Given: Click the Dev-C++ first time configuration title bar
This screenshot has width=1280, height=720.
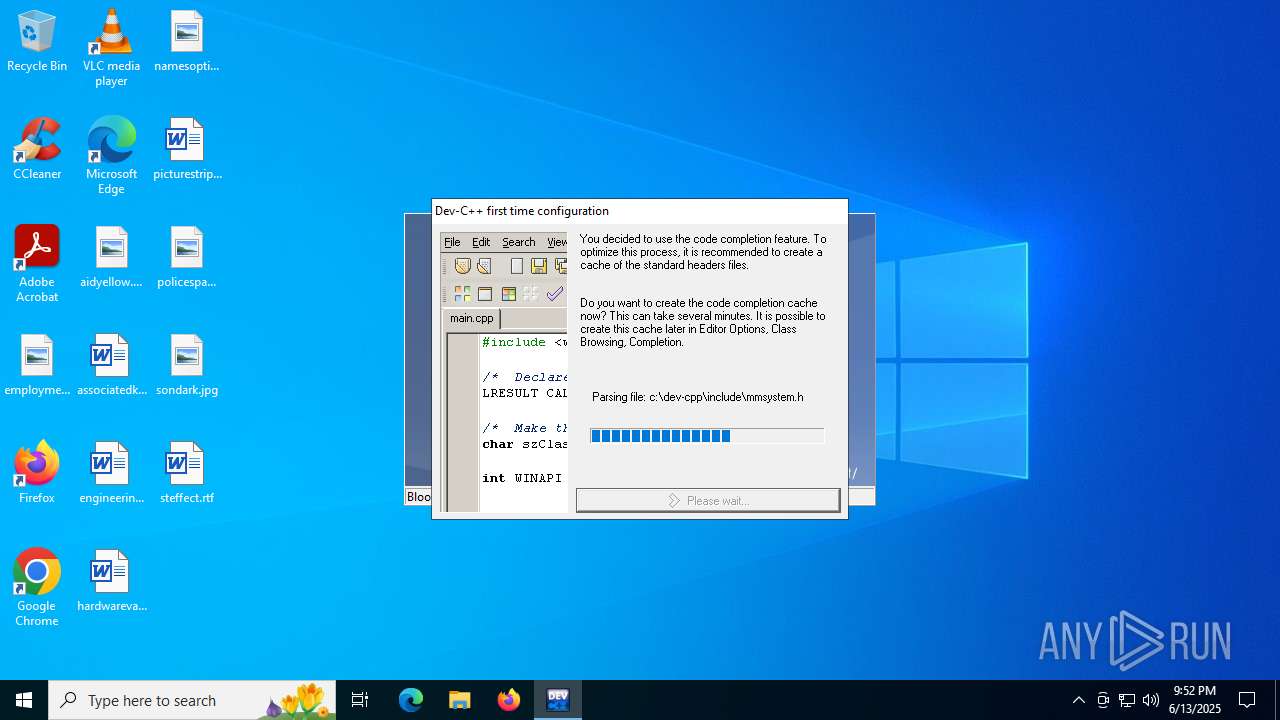Looking at the screenshot, I should [x=640, y=211].
